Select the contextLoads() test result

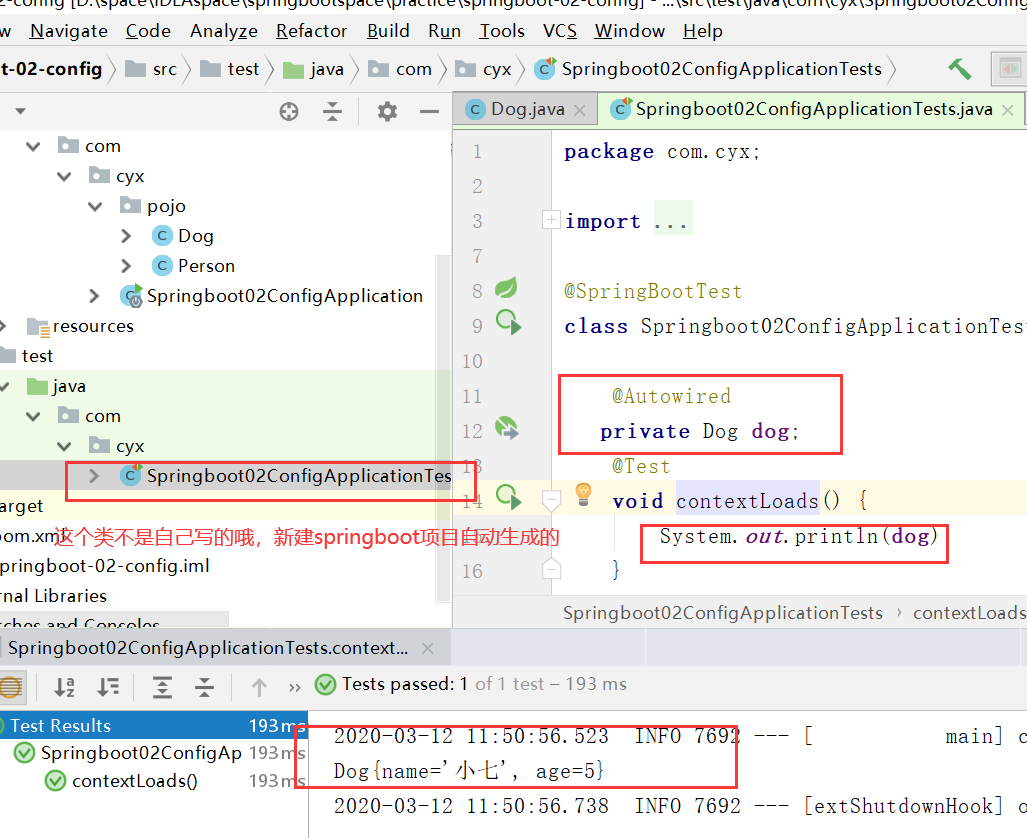point(134,781)
